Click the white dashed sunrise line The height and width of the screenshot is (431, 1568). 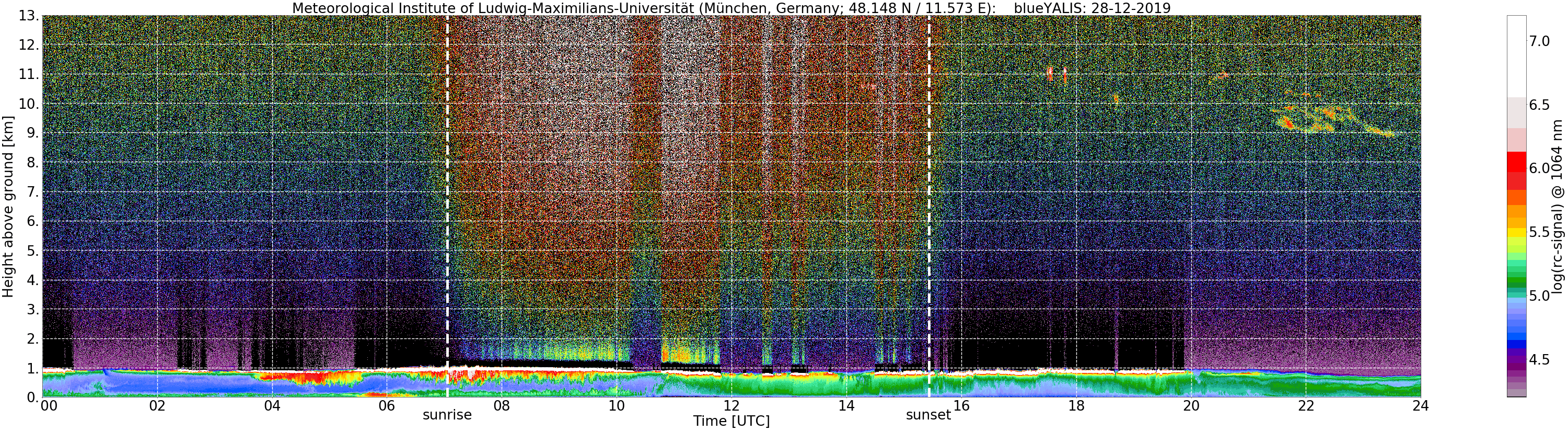pyautogui.click(x=447, y=206)
